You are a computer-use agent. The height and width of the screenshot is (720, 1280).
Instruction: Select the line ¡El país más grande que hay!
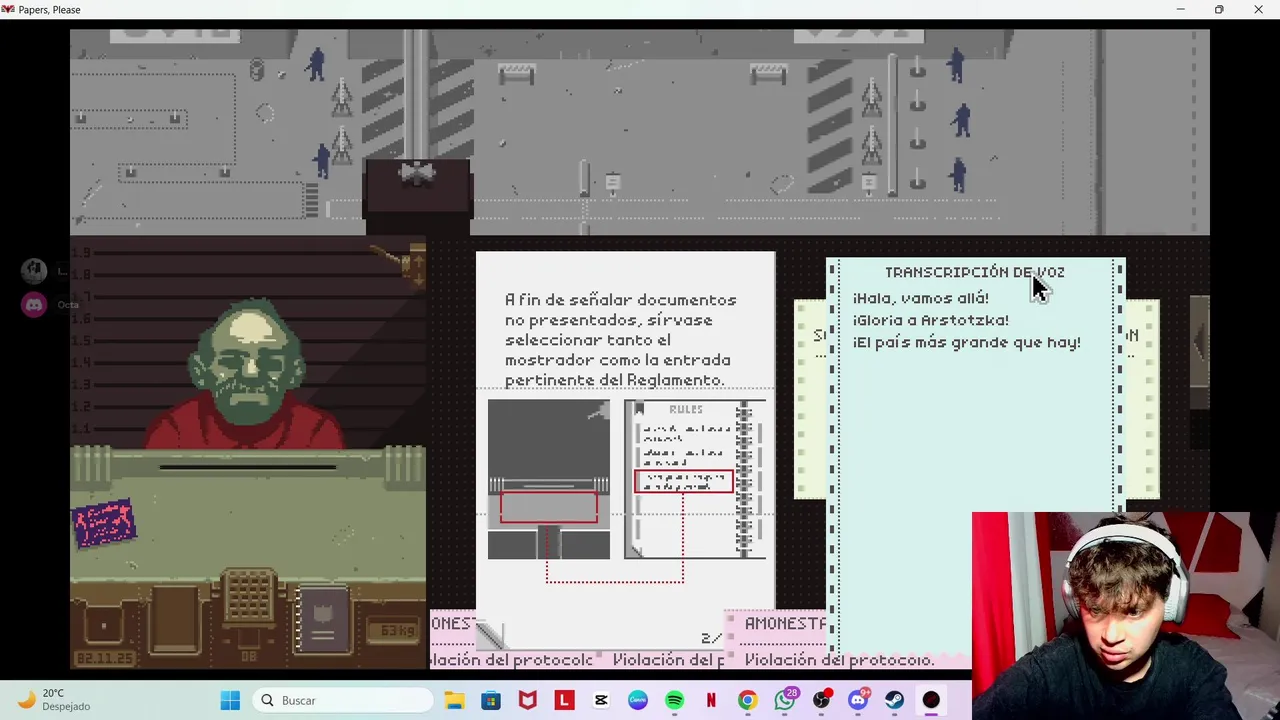click(x=966, y=342)
